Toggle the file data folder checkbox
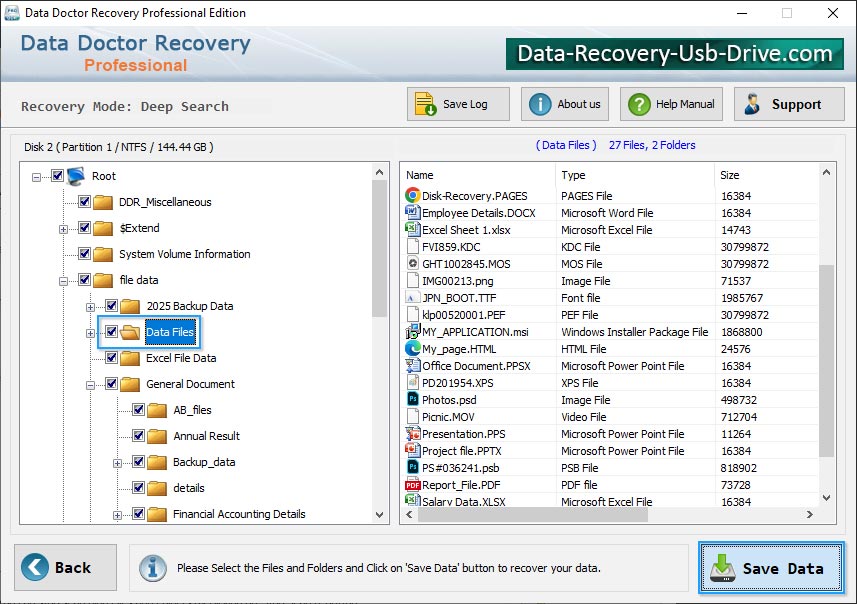857x604 pixels. 84,279
